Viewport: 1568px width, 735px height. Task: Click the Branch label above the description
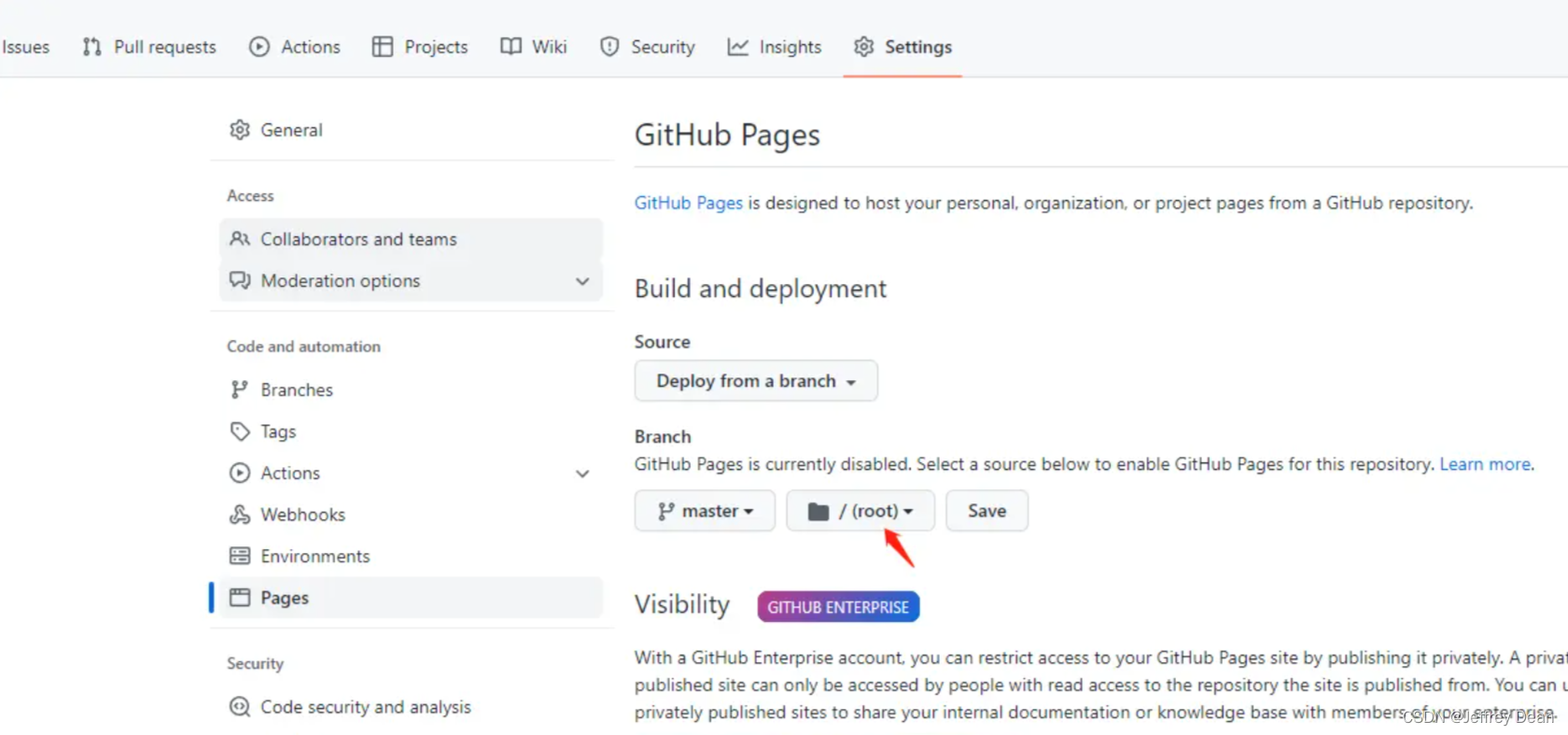[663, 436]
